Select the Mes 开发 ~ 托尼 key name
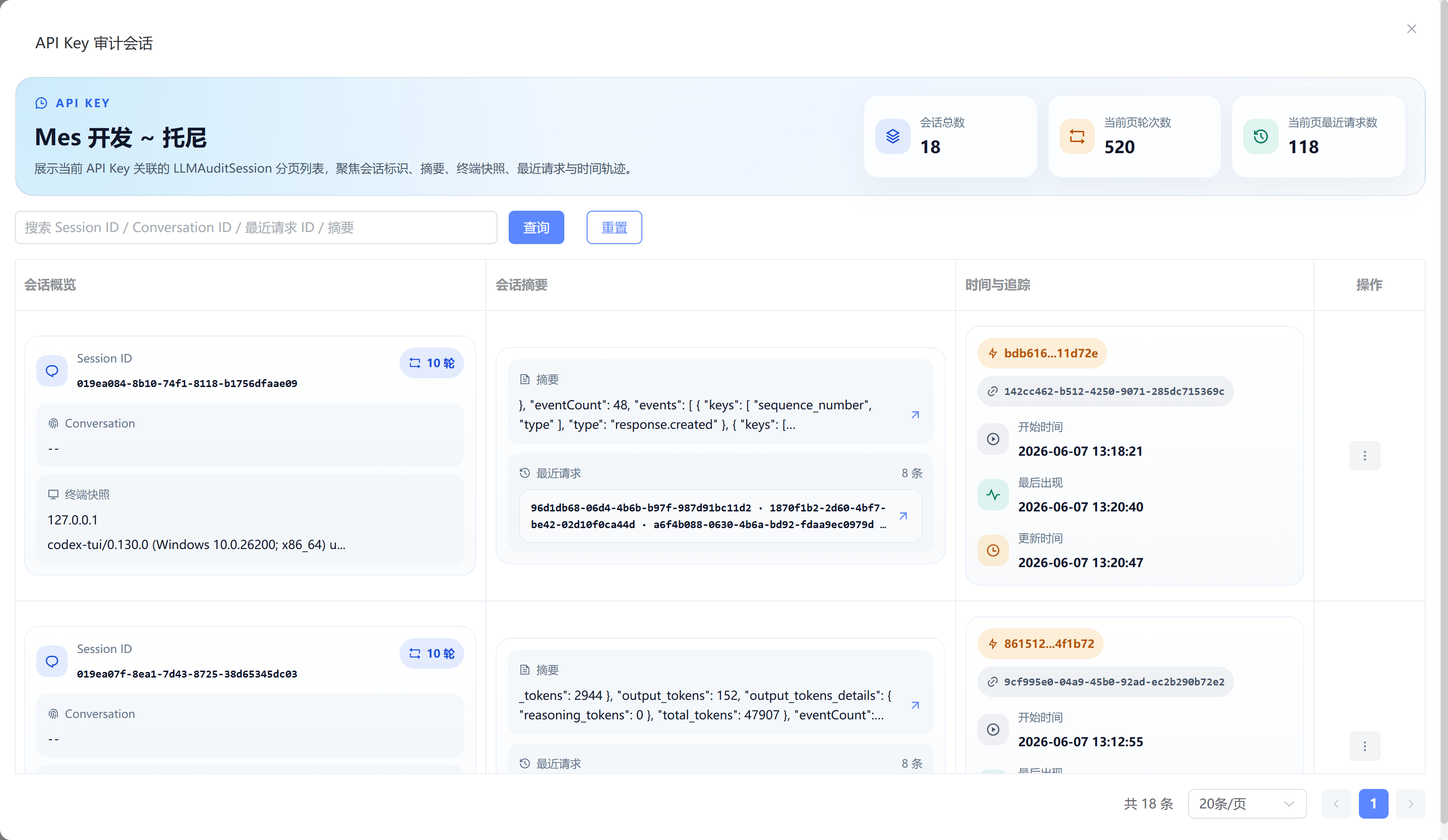Image resolution: width=1448 pixels, height=840 pixels. [121, 138]
